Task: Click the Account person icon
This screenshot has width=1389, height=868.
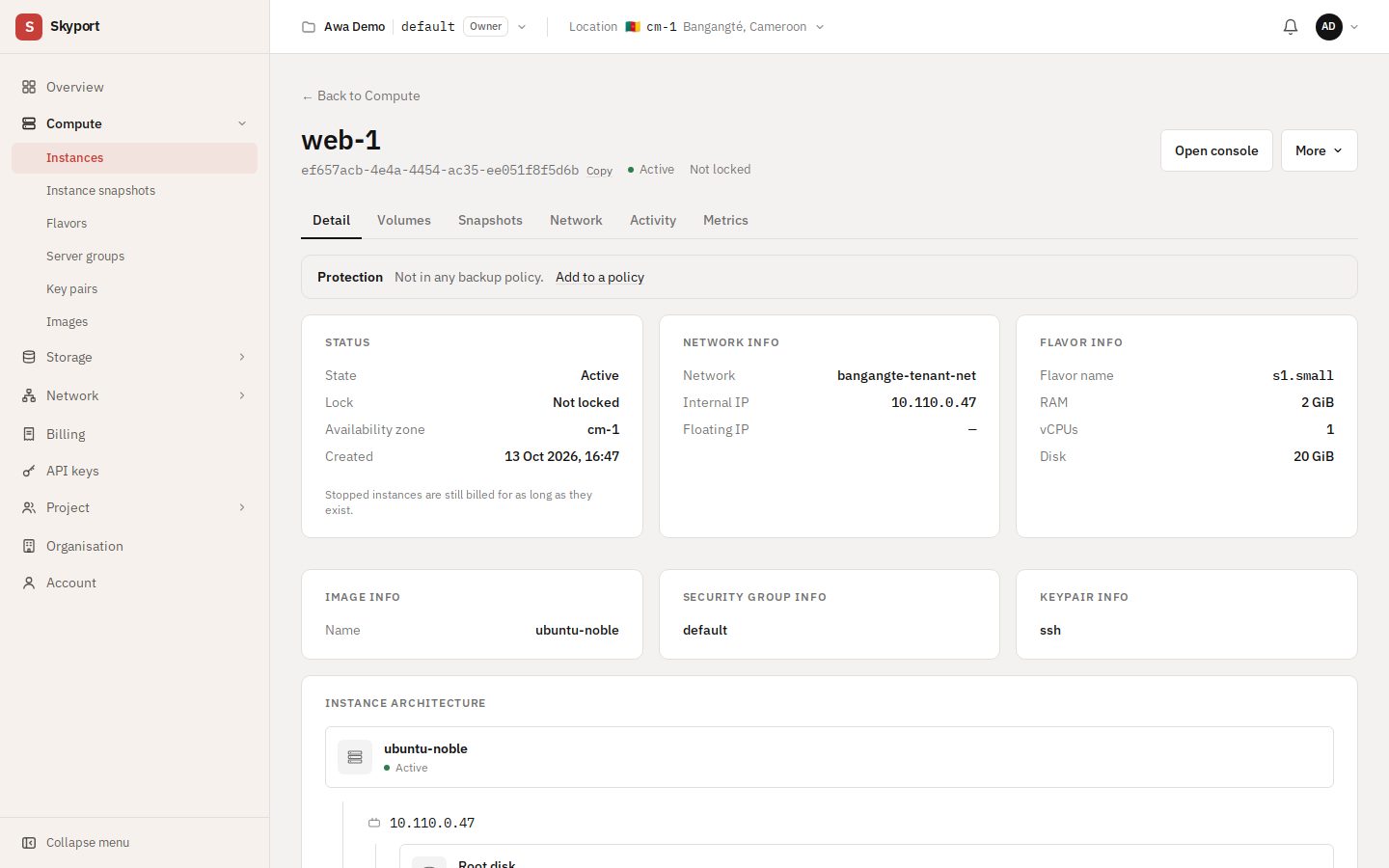Action: point(29,583)
